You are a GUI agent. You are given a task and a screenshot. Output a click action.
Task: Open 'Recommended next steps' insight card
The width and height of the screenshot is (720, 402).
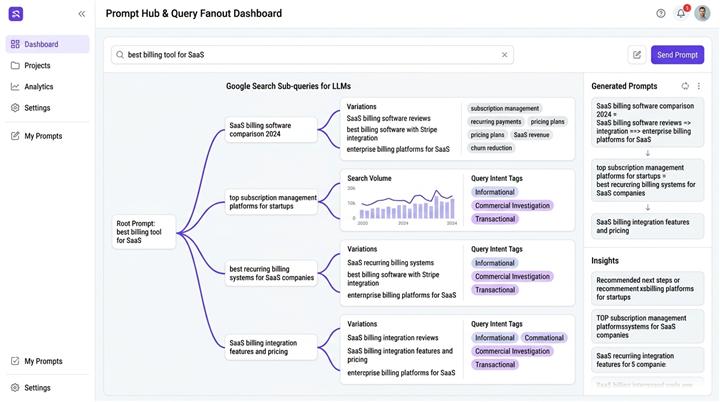pos(647,289)
